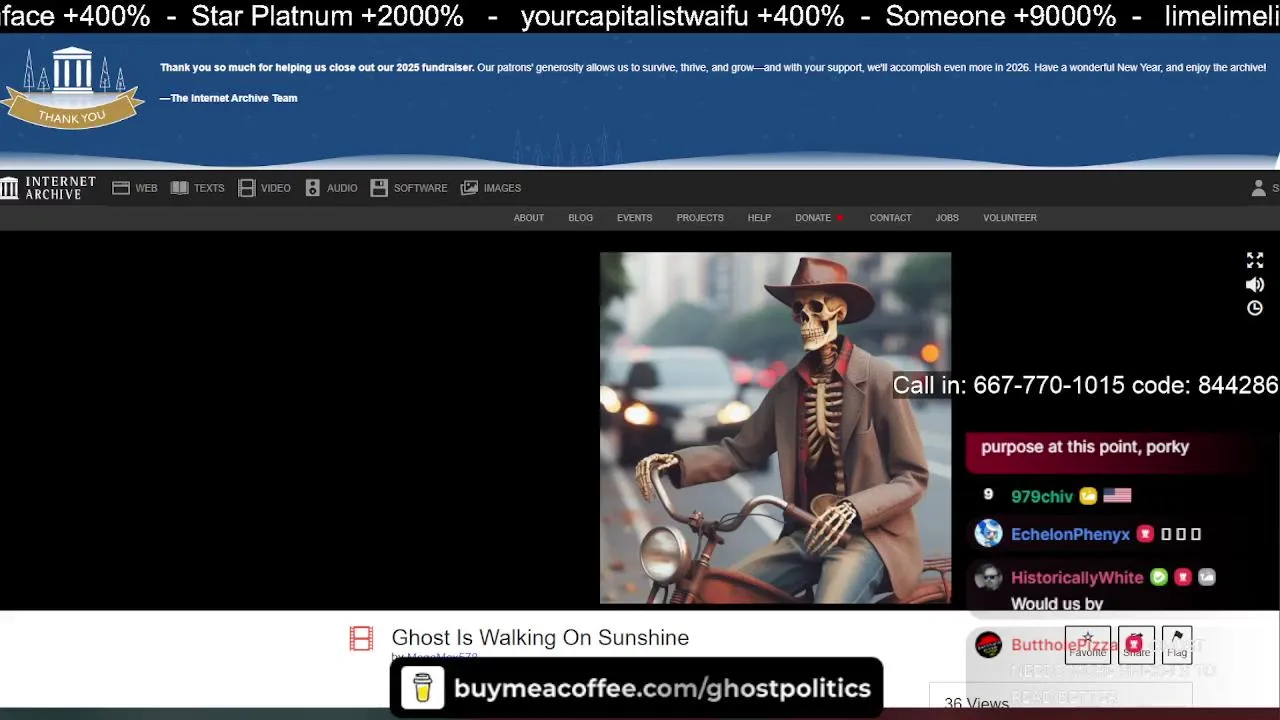Click the buymeacoffee.com/ghostpolitics banner
This screenshot has width=1280, height=720.
point(636,688)
